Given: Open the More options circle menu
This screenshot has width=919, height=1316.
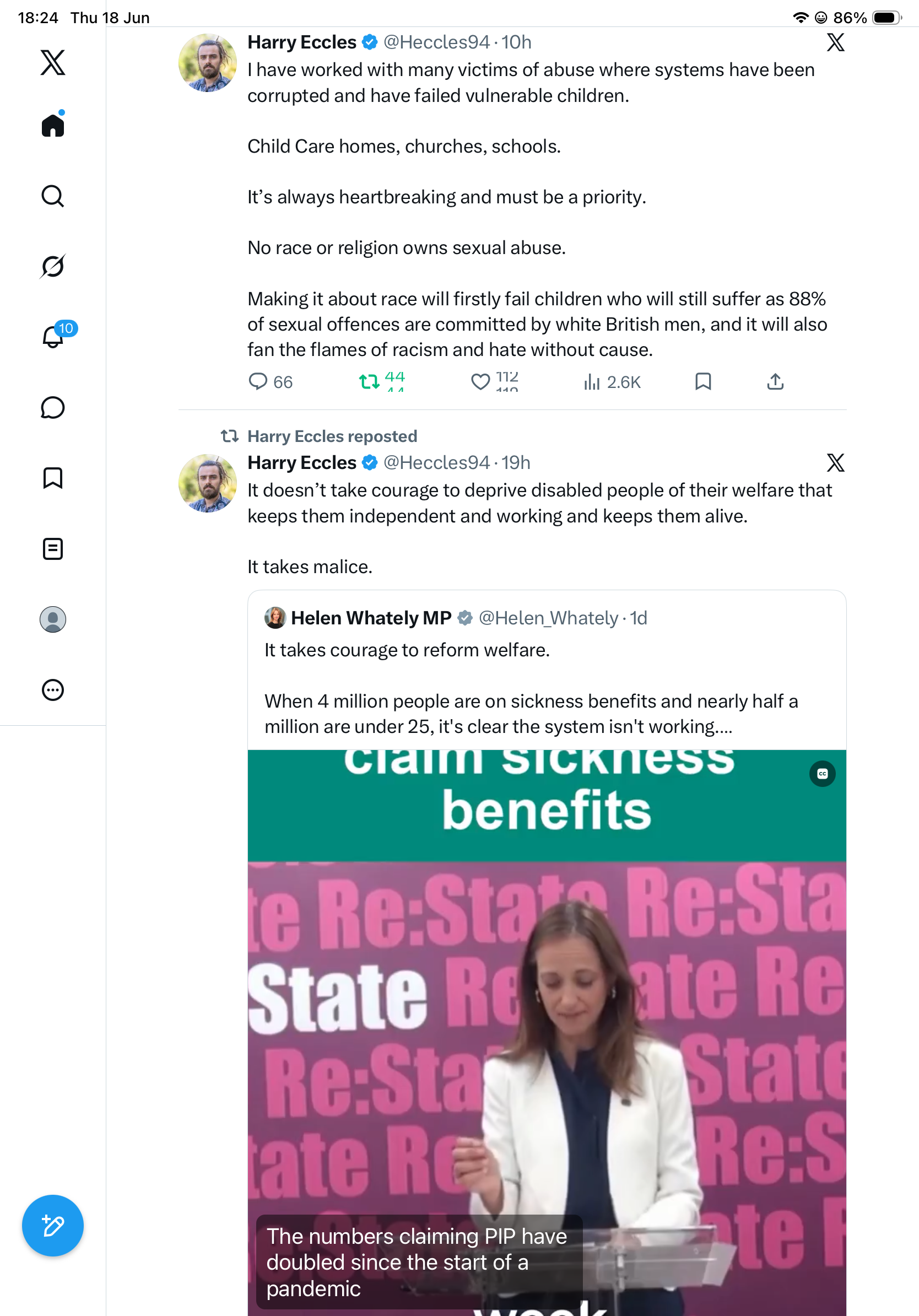Looking at the screenshot, I should 53,689.
